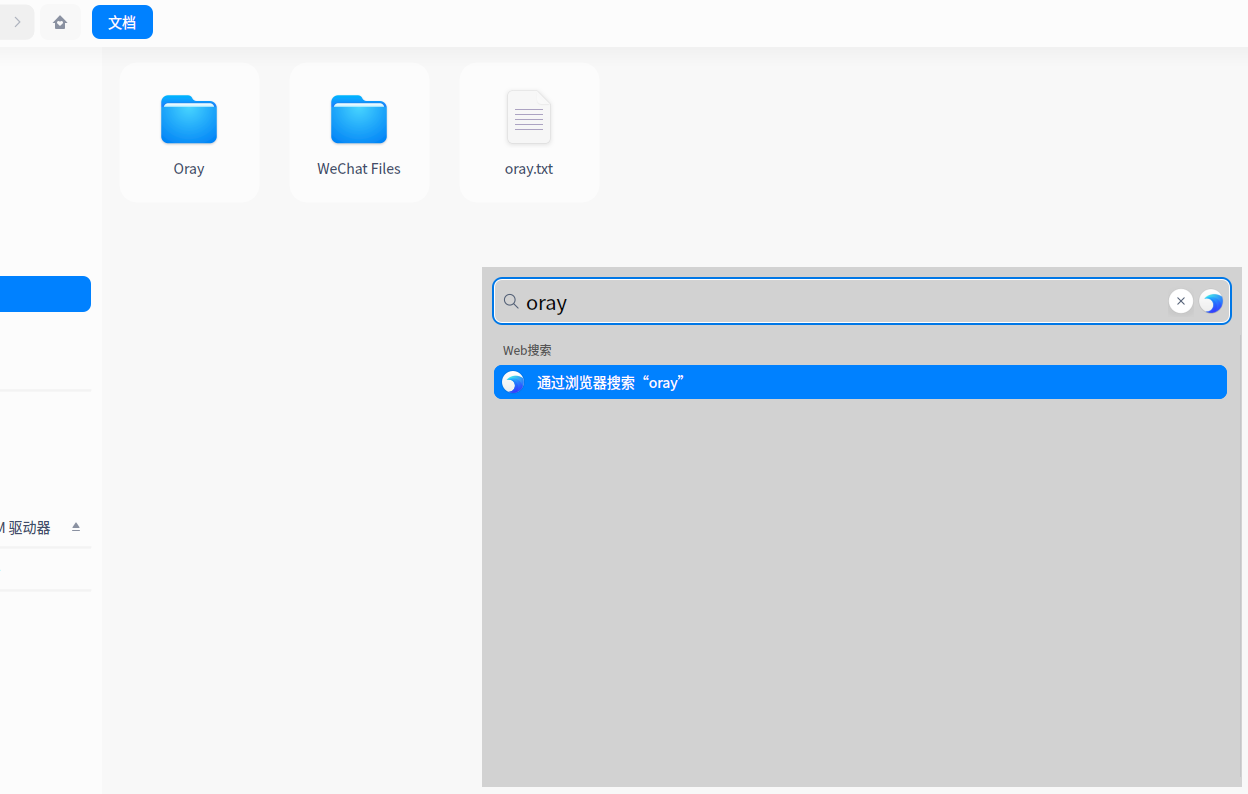Viewport: 1248px width, 794px height.
Task: Click the browser icon in search box
Action: pos(1211,301)
